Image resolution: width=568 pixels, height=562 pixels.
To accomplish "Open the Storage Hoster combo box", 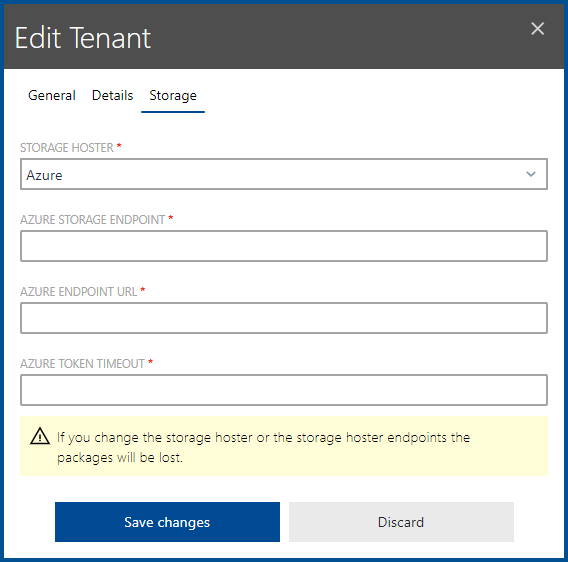I will [x=284, y=174].
